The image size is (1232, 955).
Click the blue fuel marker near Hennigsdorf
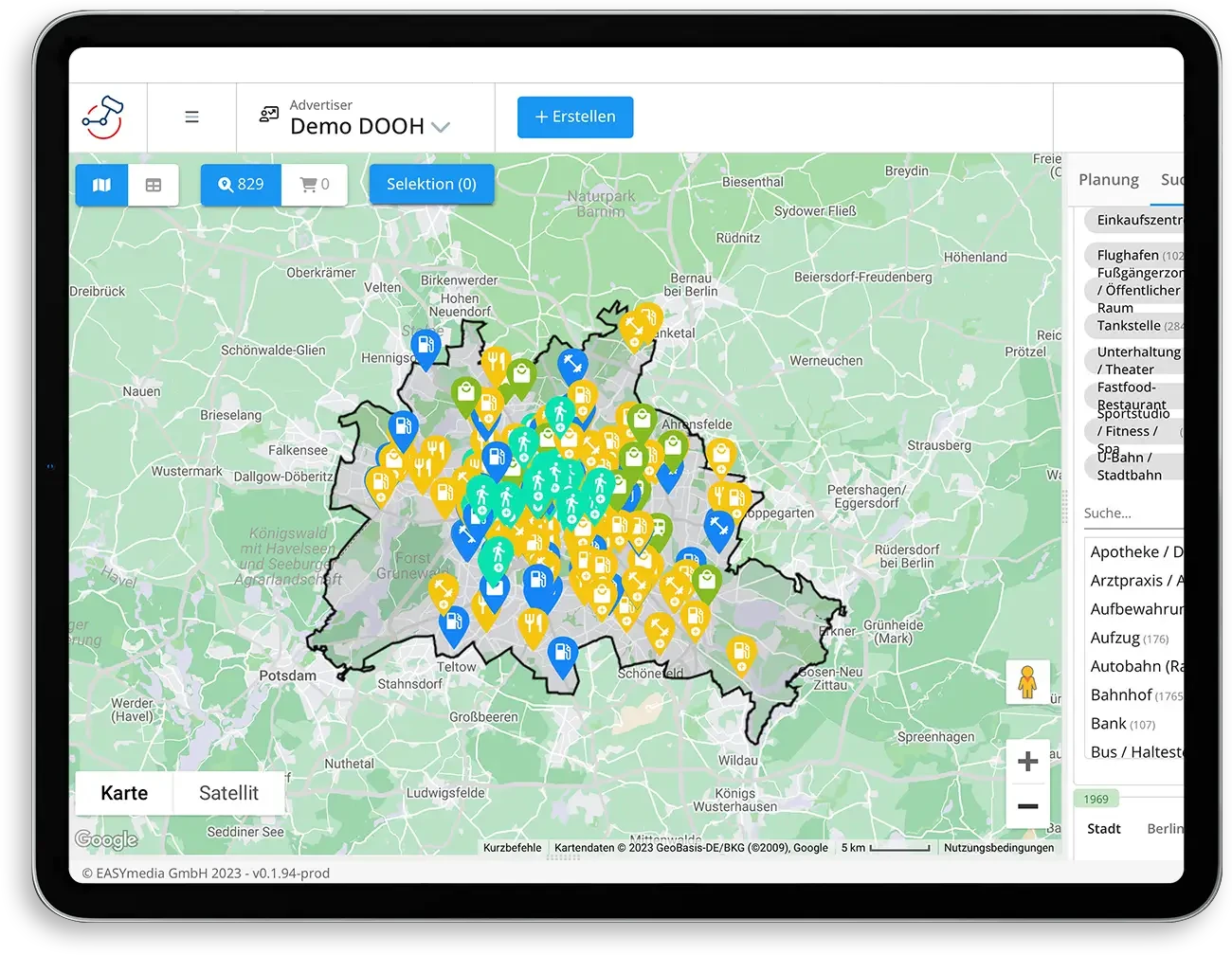click(x=426, y=348)
